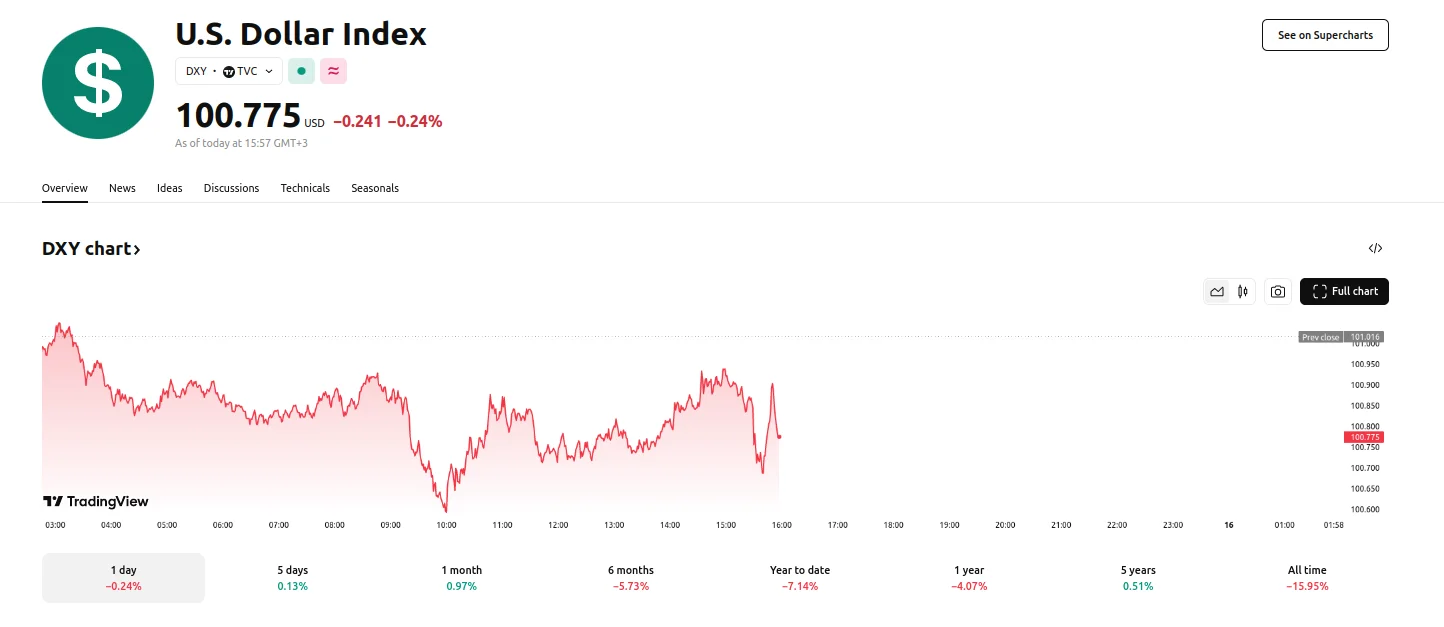1444x627 pixels.
Task: Switch chart to candlestick style
Action: point(1243,292)
